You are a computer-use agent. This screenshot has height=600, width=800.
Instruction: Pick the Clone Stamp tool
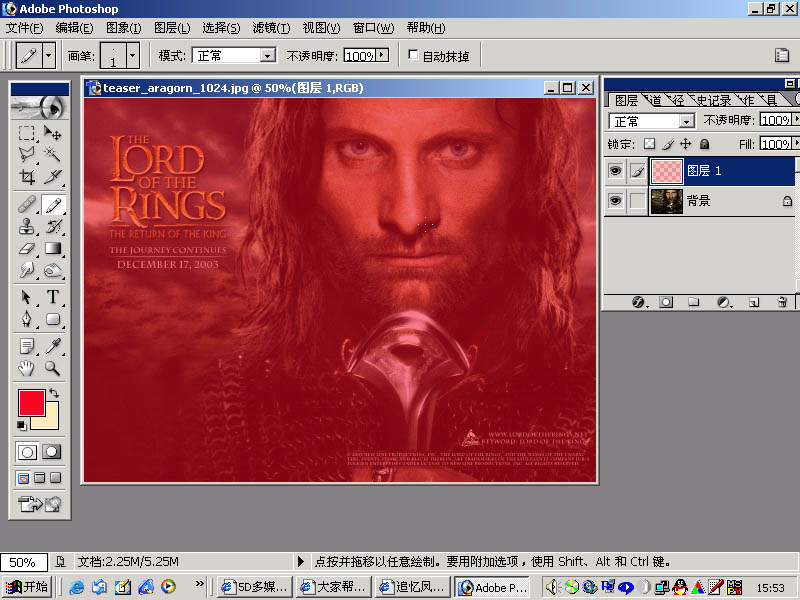(27, 226)
